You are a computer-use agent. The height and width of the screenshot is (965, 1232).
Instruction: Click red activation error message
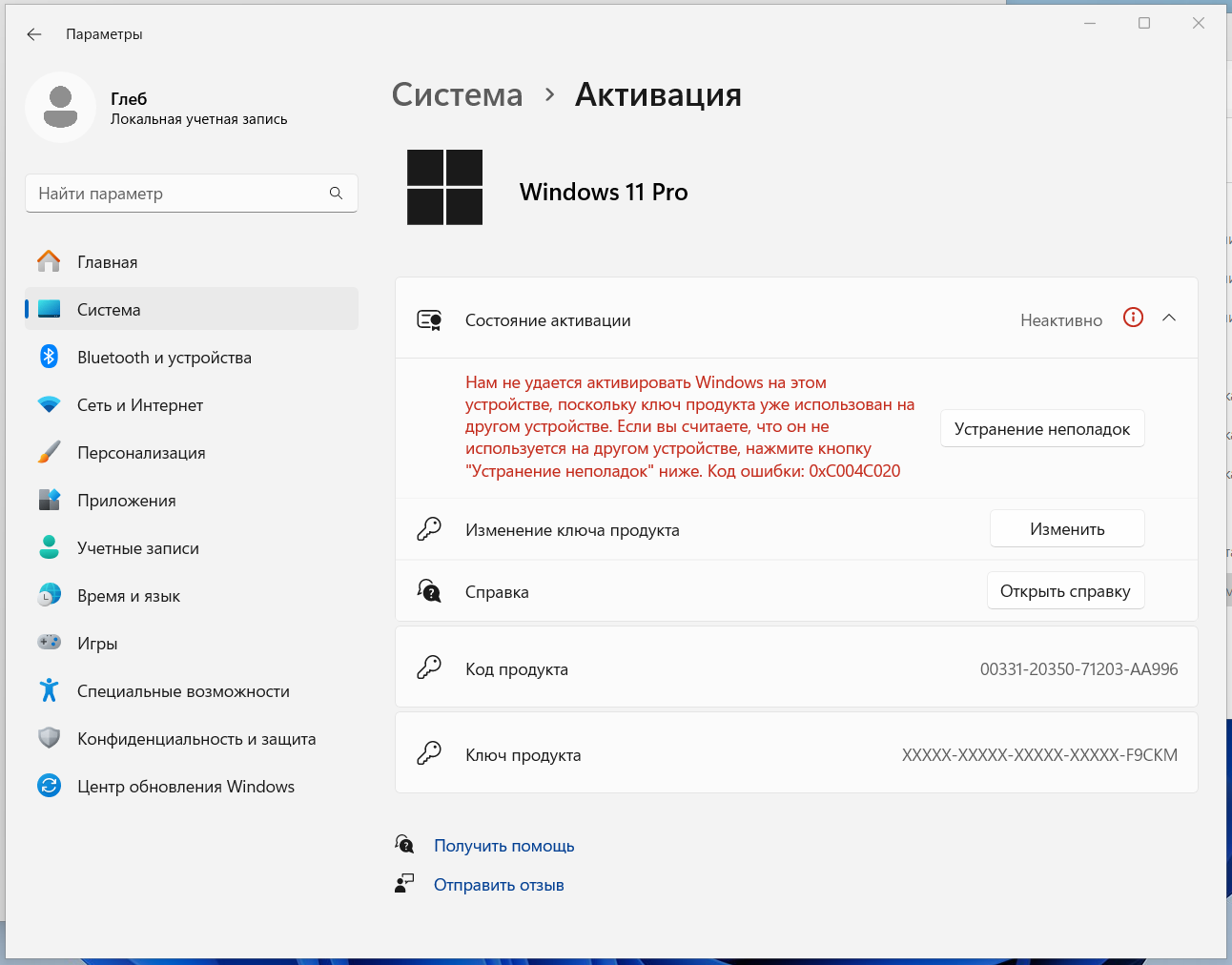pyautogui.click(x=689, y=426)
